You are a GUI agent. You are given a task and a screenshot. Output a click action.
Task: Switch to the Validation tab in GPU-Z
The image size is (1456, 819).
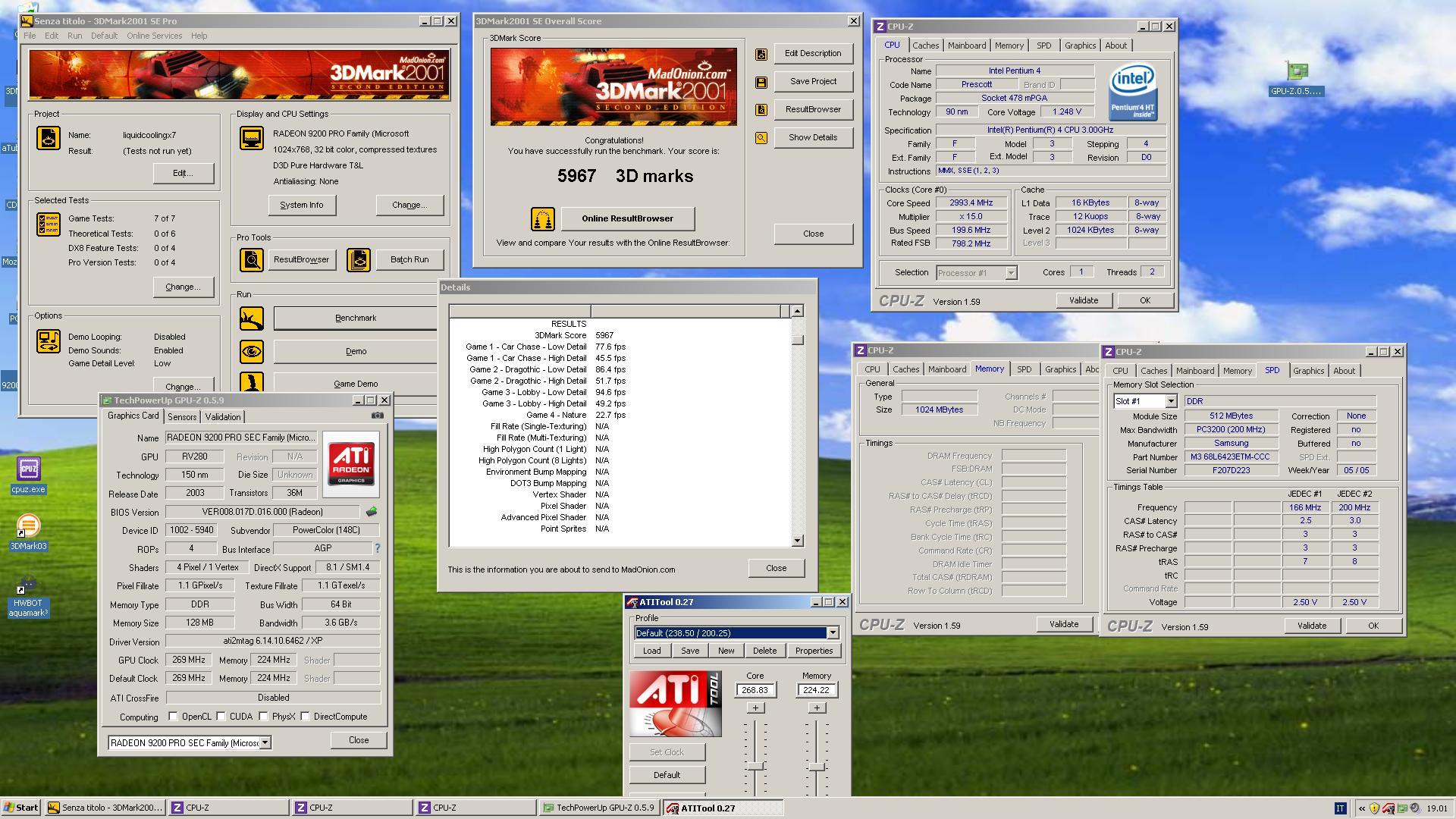pyautogui.click(x=222, y=417)
